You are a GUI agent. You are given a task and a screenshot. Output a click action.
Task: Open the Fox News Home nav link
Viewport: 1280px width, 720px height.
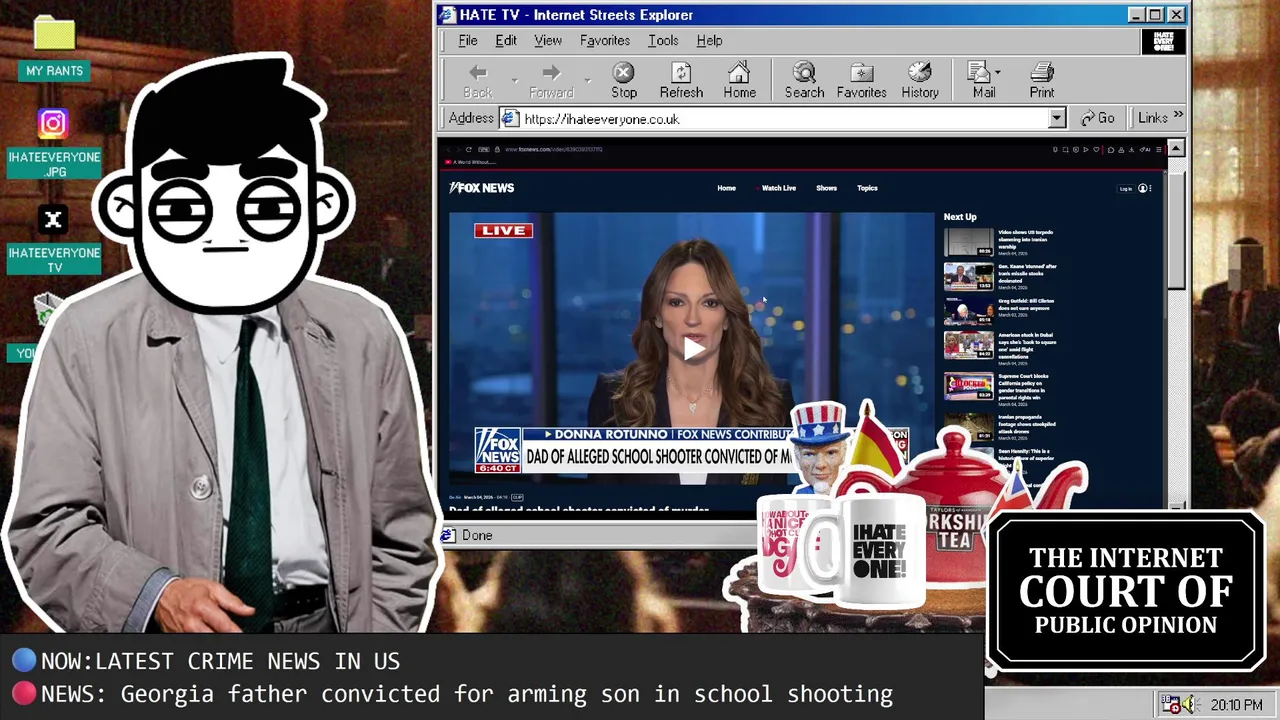(726, 188)
